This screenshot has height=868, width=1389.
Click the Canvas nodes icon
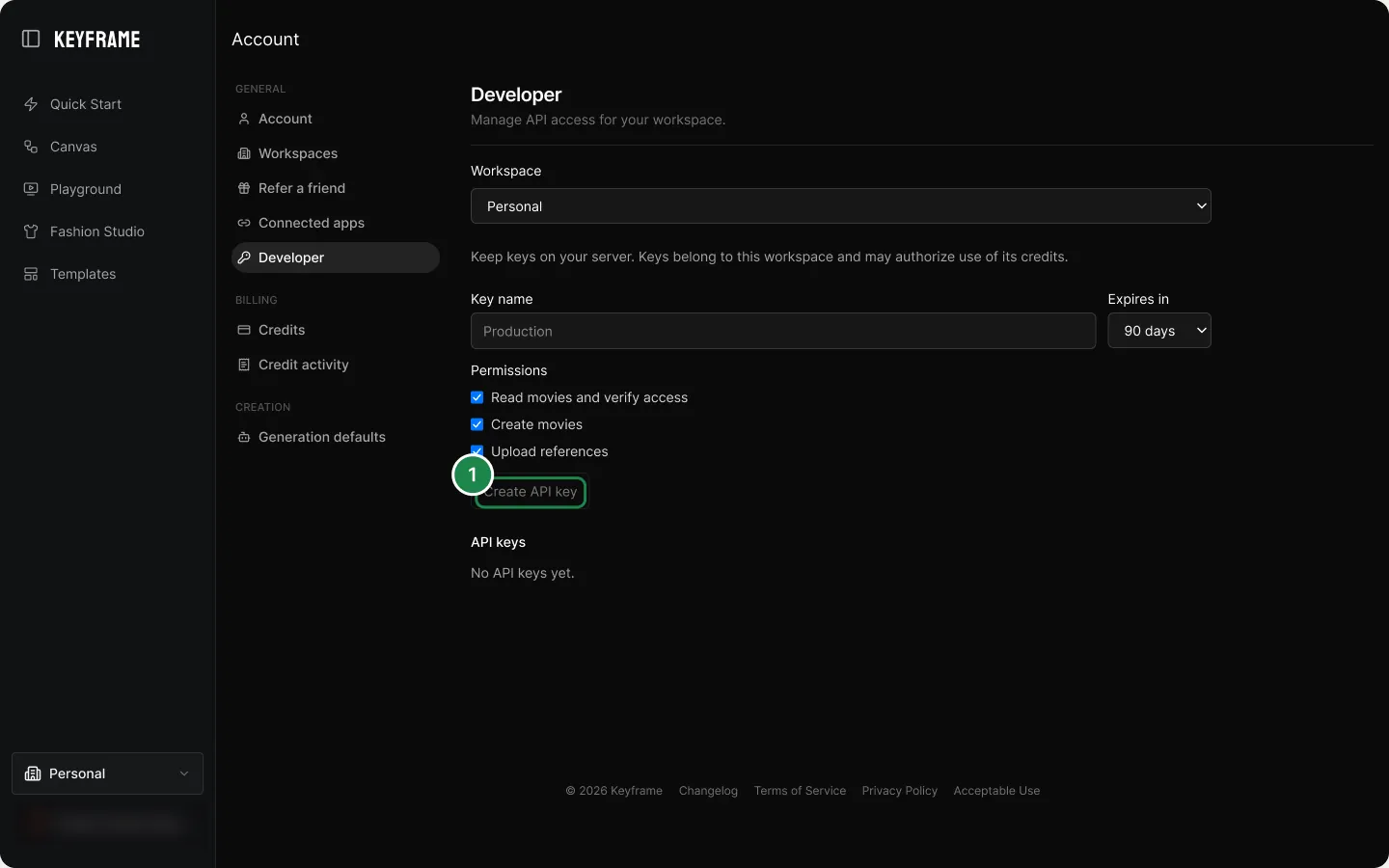(31, 147)
